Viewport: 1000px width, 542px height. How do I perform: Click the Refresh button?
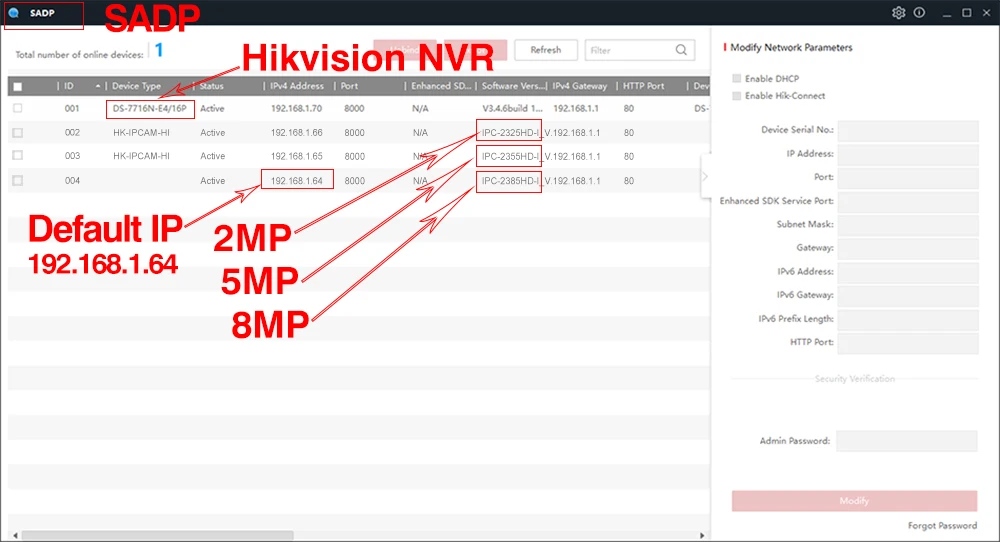click(546, 50)
